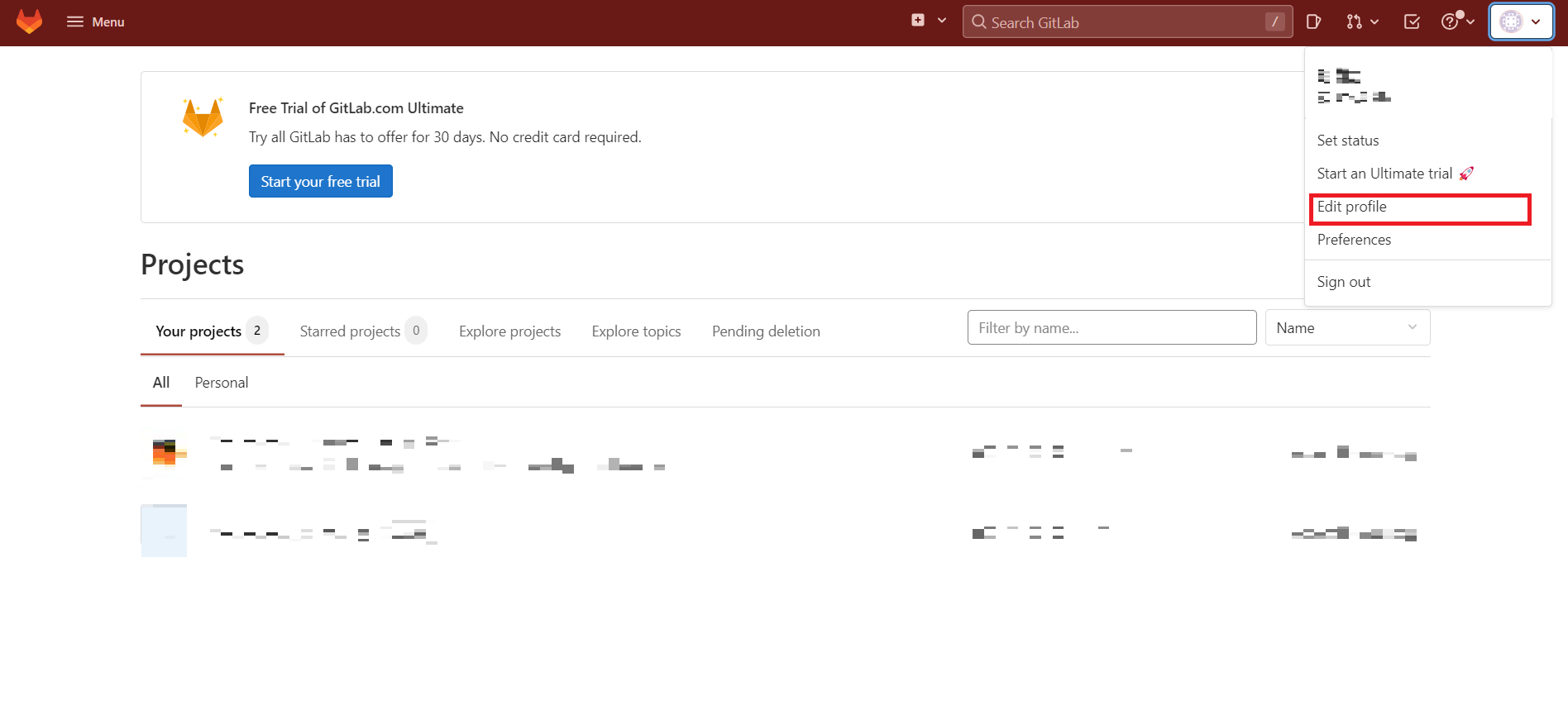1568x710 pixels.
Task: Click the GitLab fox logo
Action: [29, 22]
